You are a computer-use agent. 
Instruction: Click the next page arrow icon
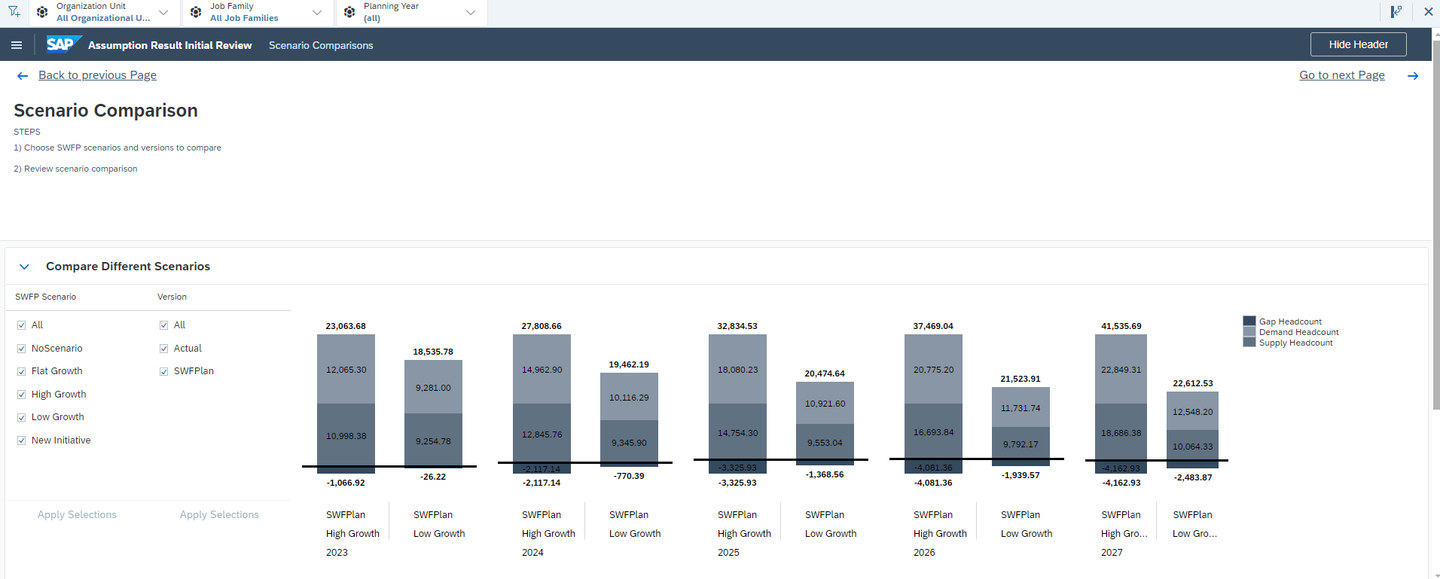(1413, 76)
